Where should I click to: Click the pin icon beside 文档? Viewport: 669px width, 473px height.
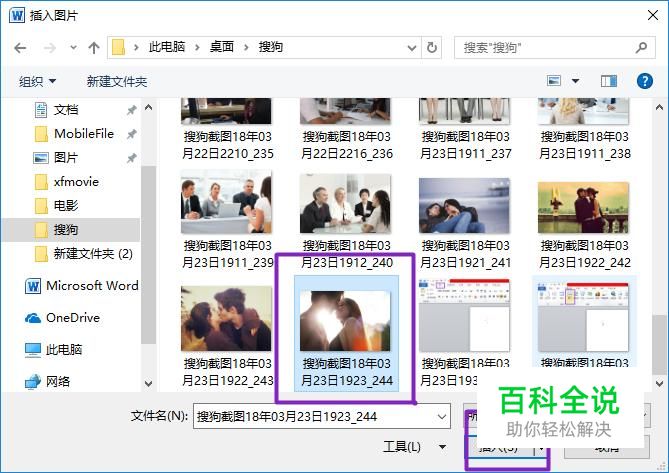[131, 110]
